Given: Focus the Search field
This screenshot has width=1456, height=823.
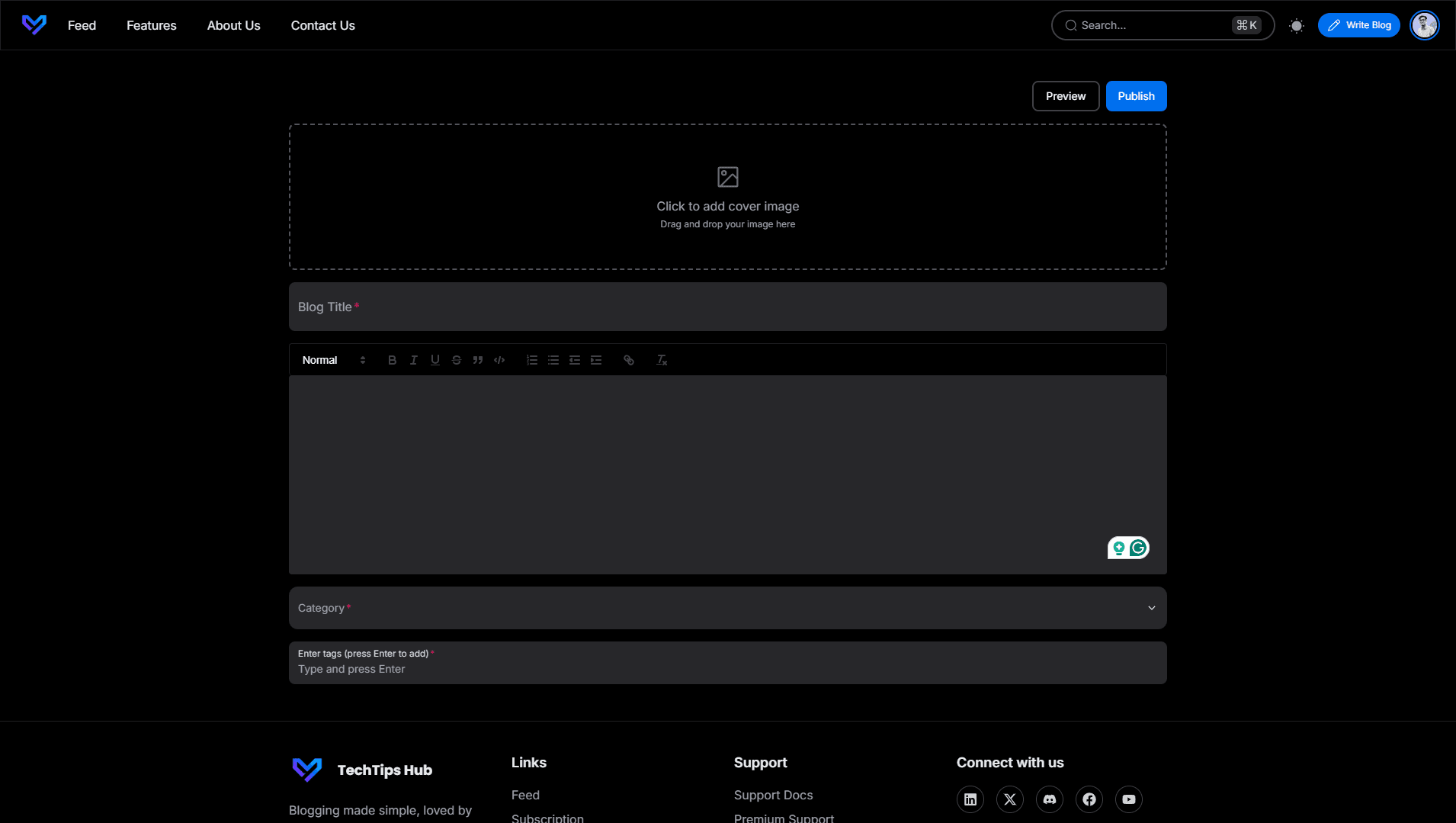Looking at the screenshot, I should click(x=1163, y=25).
